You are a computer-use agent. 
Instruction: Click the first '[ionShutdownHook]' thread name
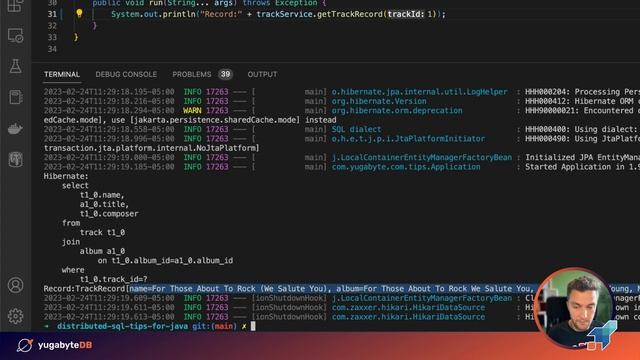click(289, 298)
